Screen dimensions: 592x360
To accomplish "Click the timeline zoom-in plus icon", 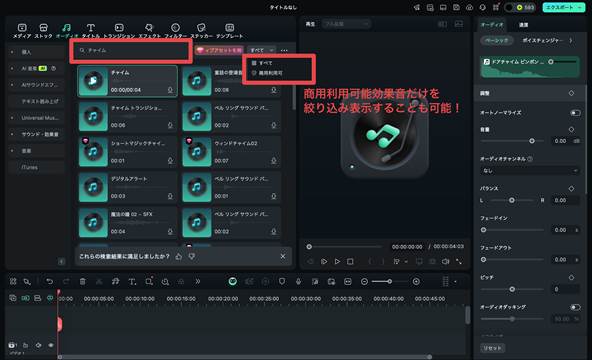I will (416, 282).
